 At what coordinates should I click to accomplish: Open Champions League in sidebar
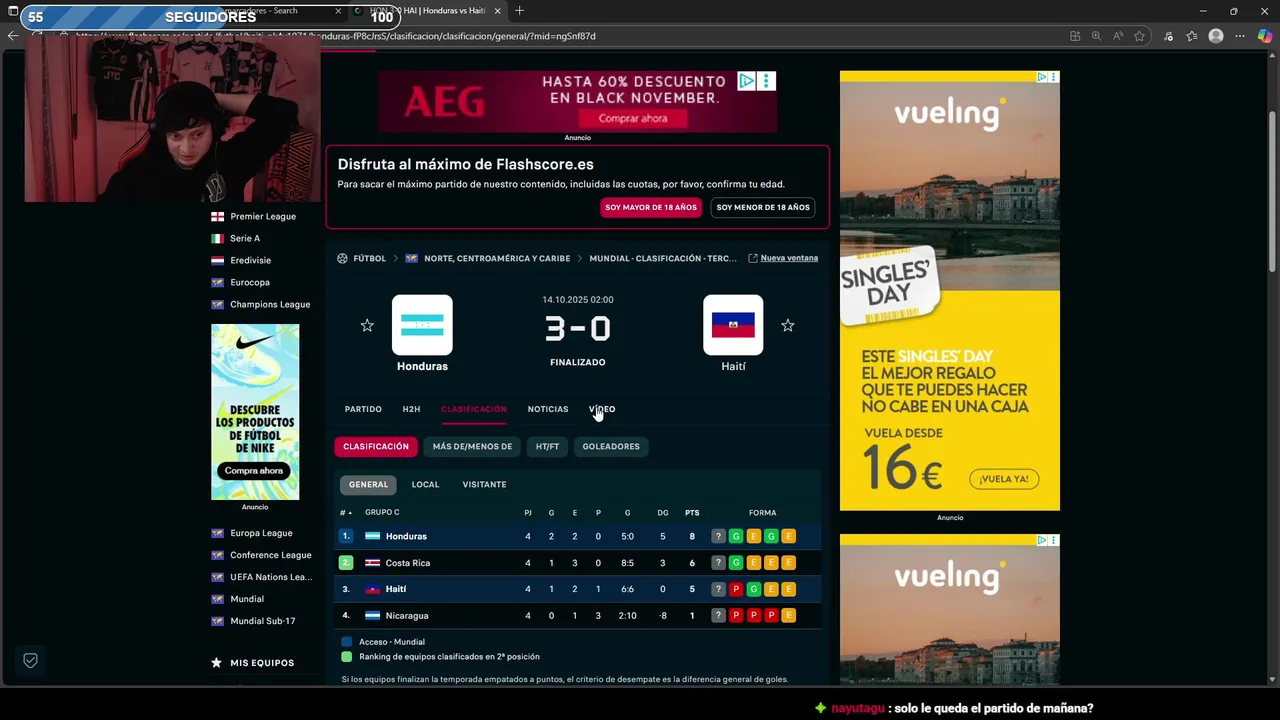pyautogui.click(x=270, y=304)
